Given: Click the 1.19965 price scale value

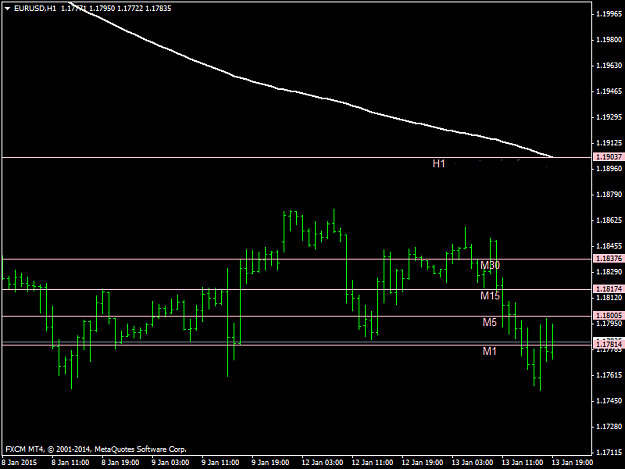Looking at the screenshot, I should coord(609,14).
